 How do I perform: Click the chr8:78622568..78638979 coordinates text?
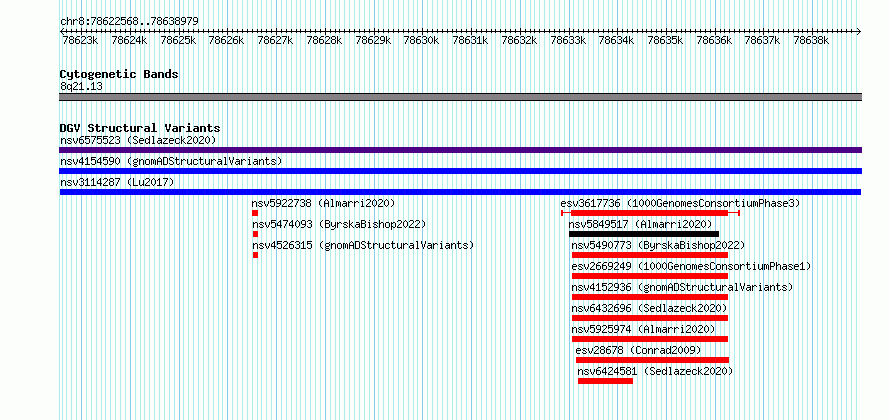(129, 22)
